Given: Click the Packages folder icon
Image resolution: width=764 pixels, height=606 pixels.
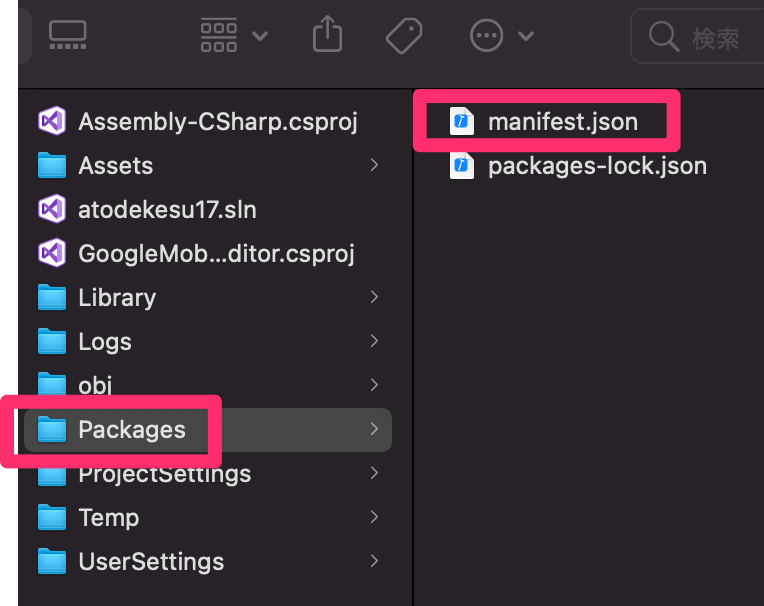Looking at the screenshot, I should 52,429.
